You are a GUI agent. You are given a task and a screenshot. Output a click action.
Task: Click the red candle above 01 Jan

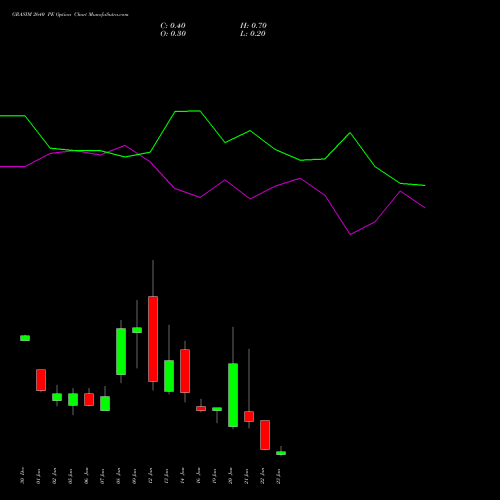coord(41,380)
